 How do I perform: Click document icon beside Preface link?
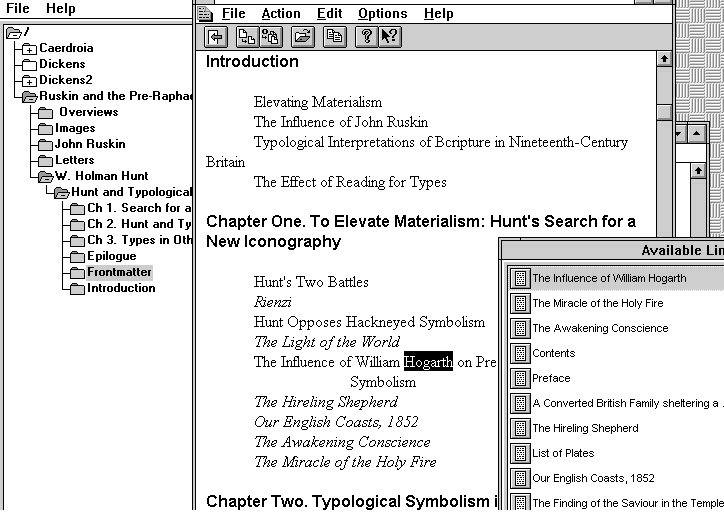click(x=520, y=378)
